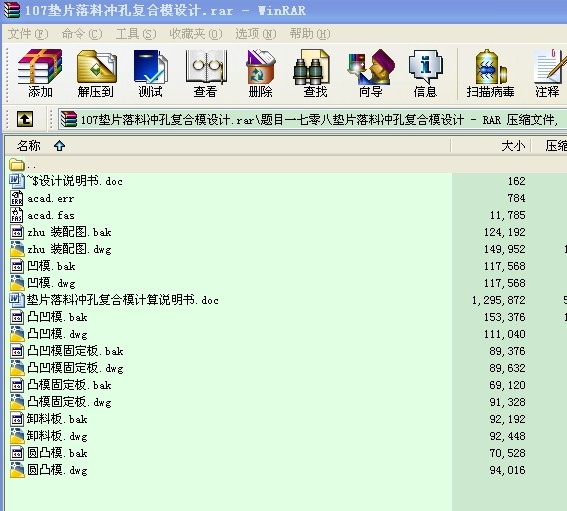The height and width of the screenshot is (511, 567).
Task: Click the Delete (删除) icon
Action: 260,74
